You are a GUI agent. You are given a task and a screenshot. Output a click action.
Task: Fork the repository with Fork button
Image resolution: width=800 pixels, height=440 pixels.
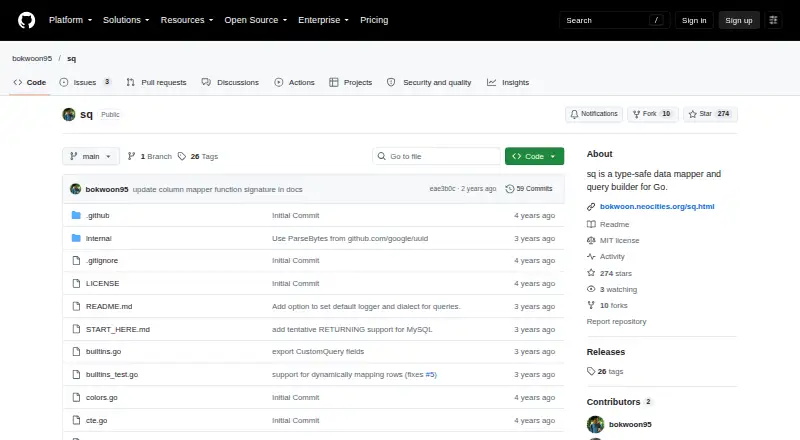click(653, 114)
